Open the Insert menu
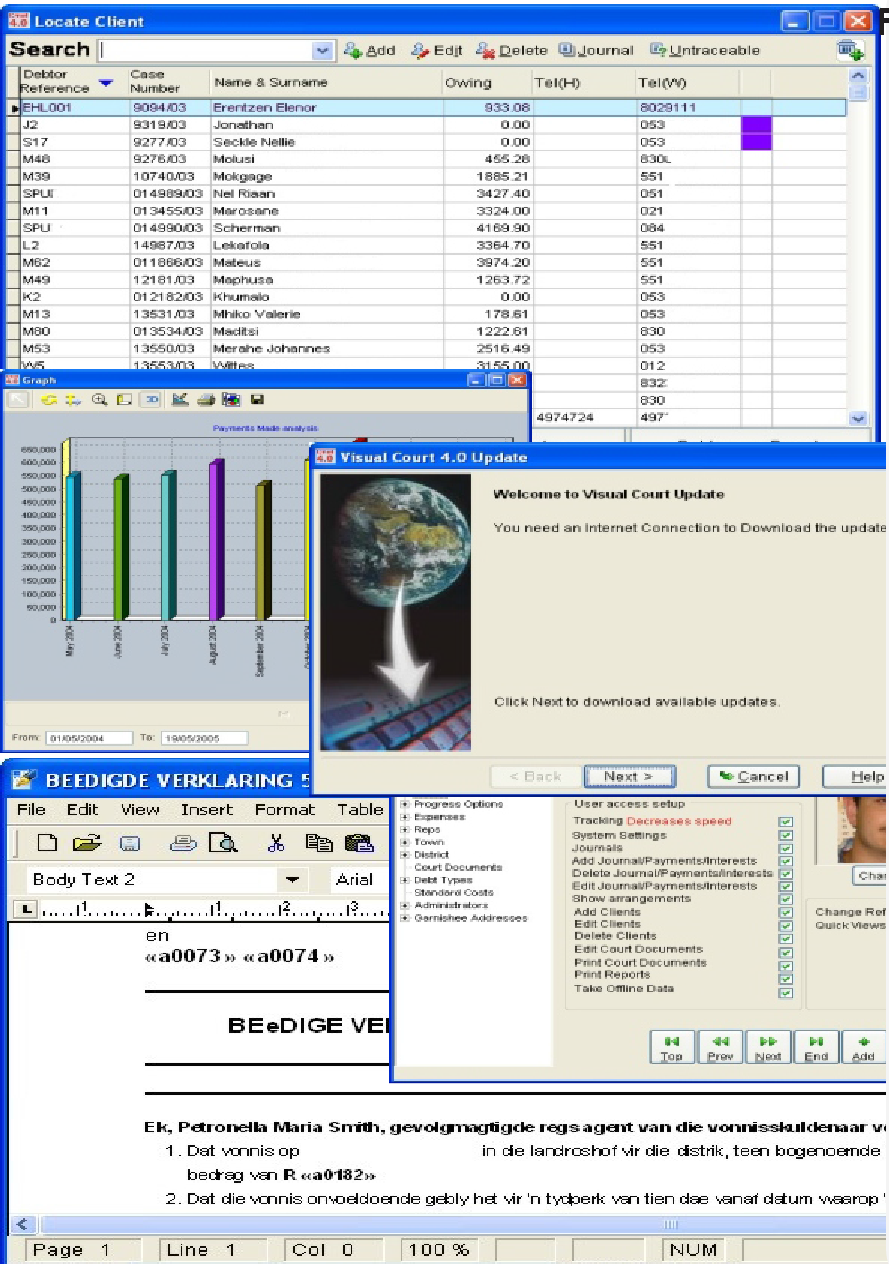Image resolution: width=889 pixels, height=1264 pixels. (x=207, y=810)
